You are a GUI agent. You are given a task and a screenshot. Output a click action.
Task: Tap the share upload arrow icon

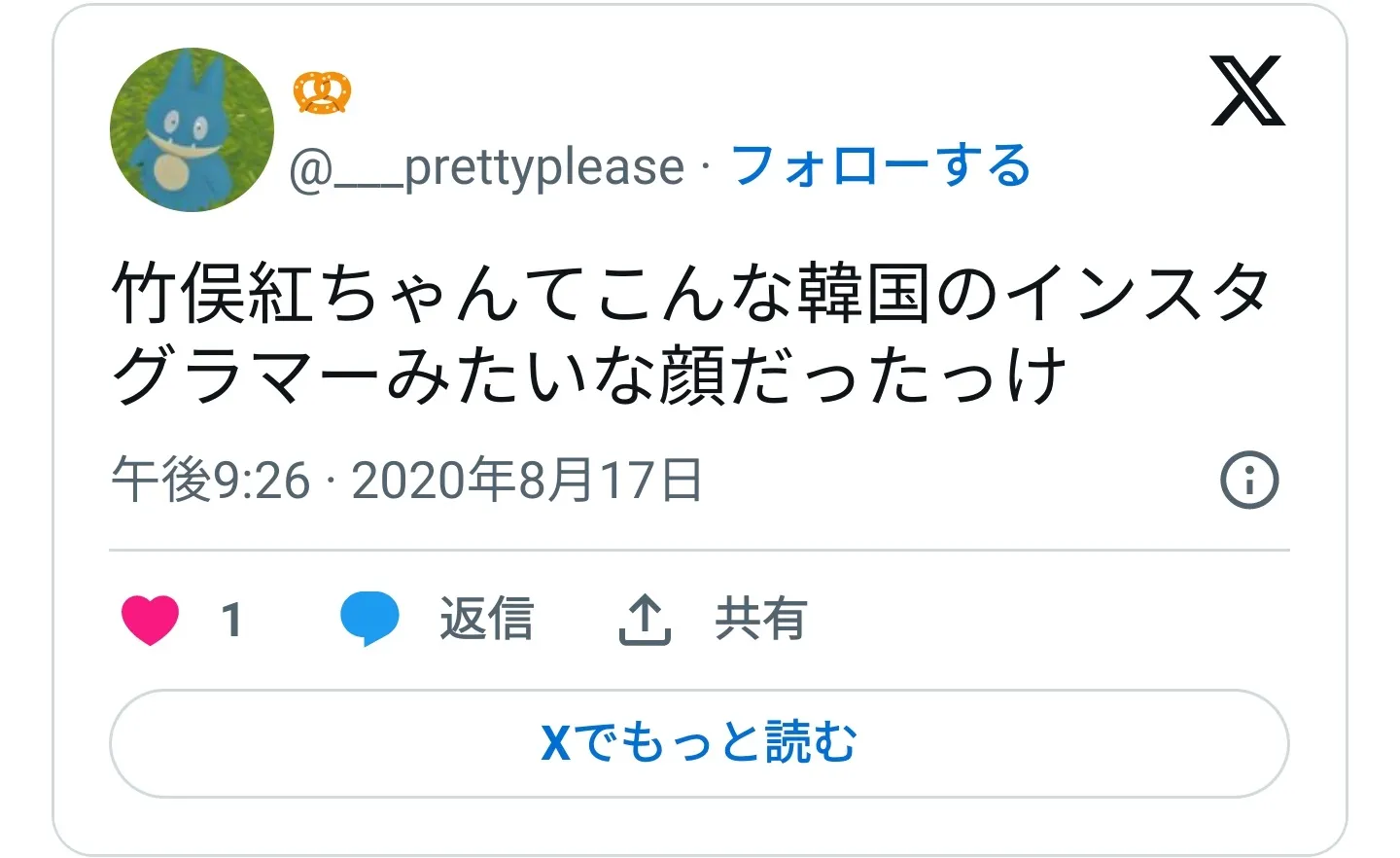[x=645, y=620]
